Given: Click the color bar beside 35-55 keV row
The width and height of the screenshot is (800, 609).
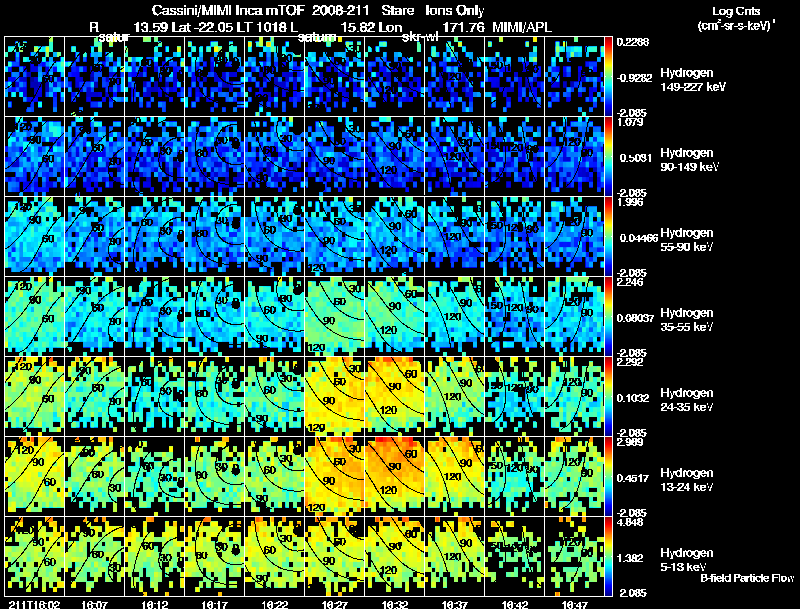Looking at the screenshot, I should click(608, 317).
